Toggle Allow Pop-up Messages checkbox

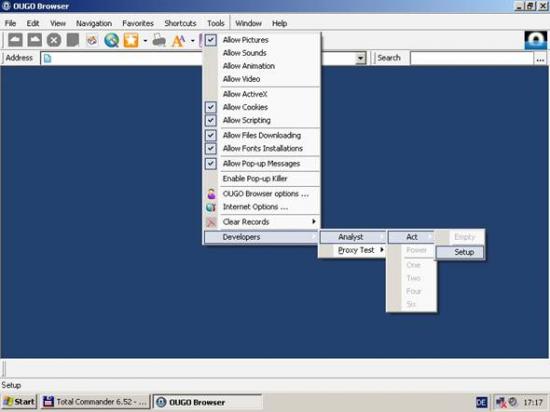pyautogui.click(x=210, y=164)
